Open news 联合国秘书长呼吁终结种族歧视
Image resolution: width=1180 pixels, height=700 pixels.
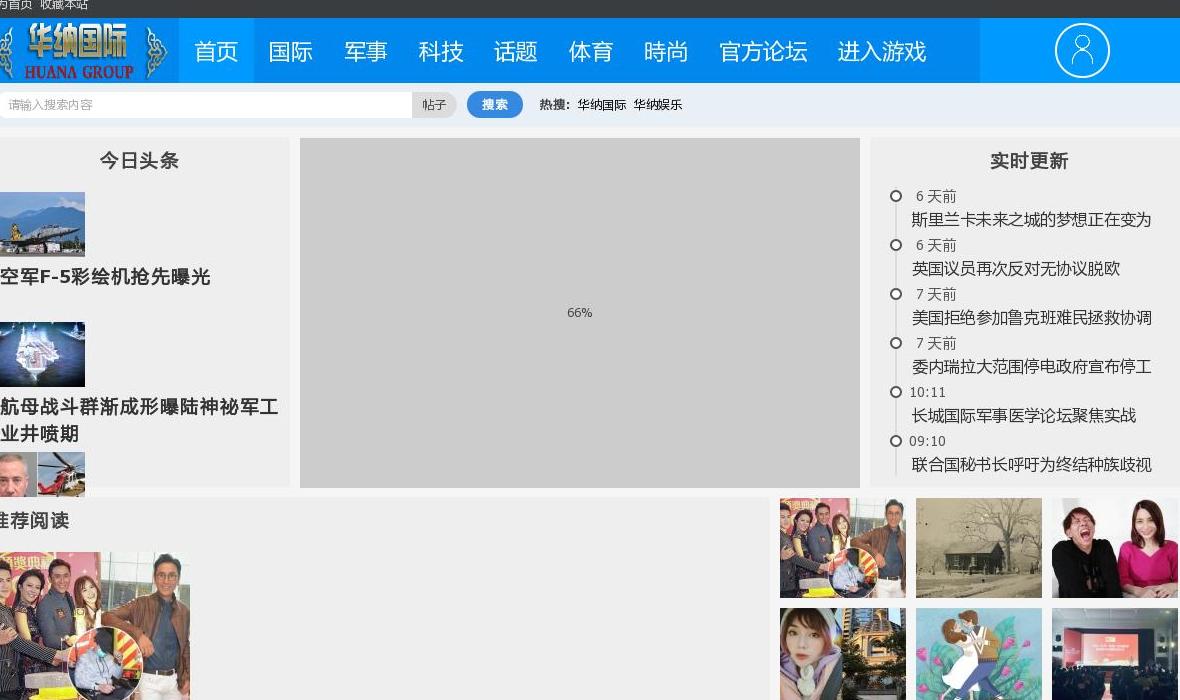[x=1031, y=464]
